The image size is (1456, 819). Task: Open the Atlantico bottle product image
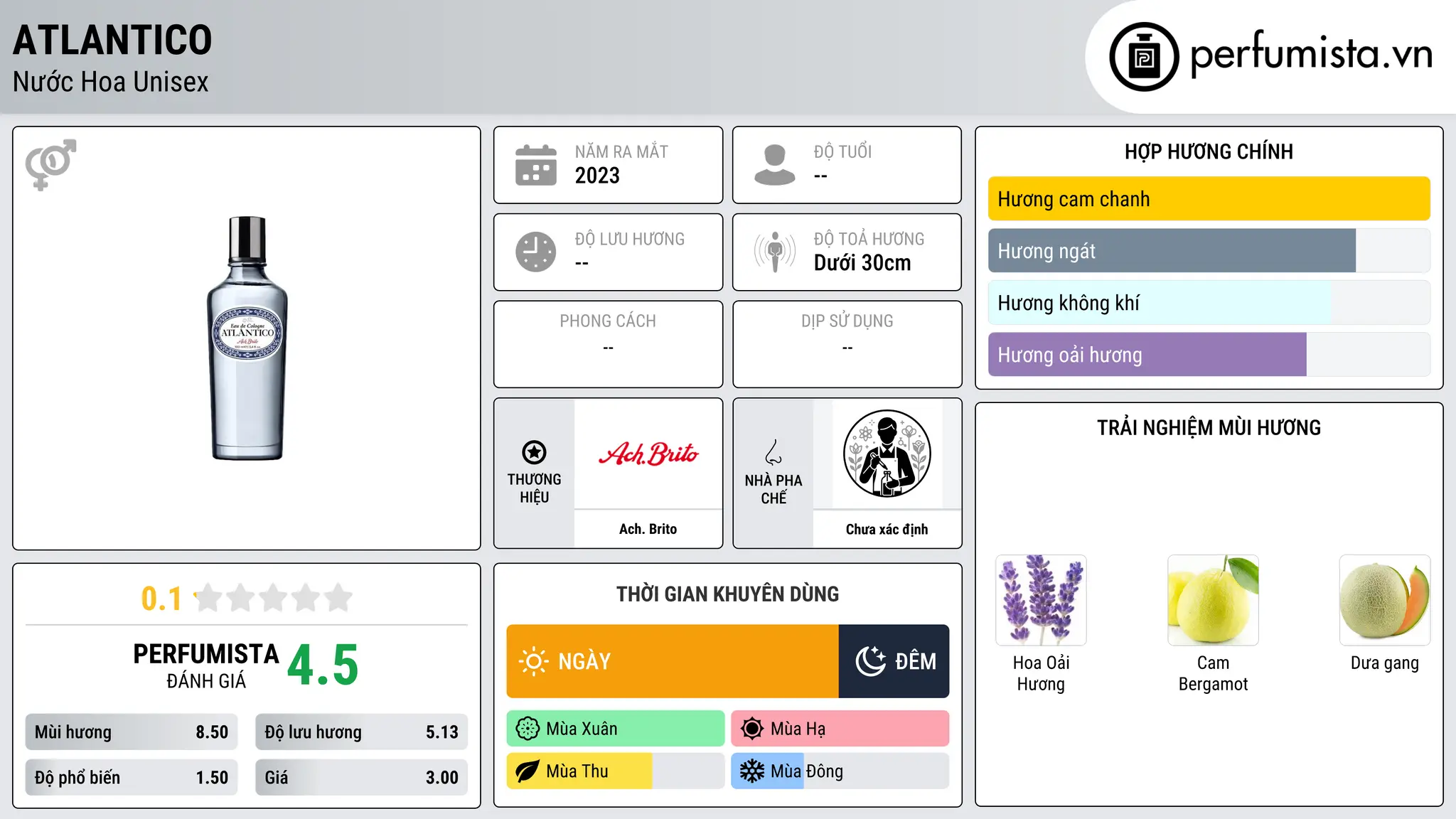click(x=247, y=338)
